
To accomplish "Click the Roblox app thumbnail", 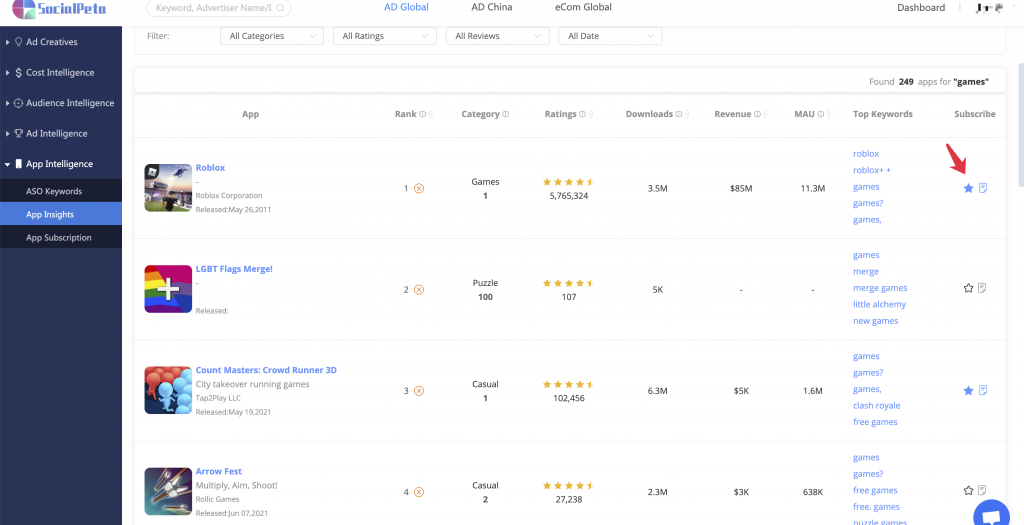I will click(x=168, y=188).
